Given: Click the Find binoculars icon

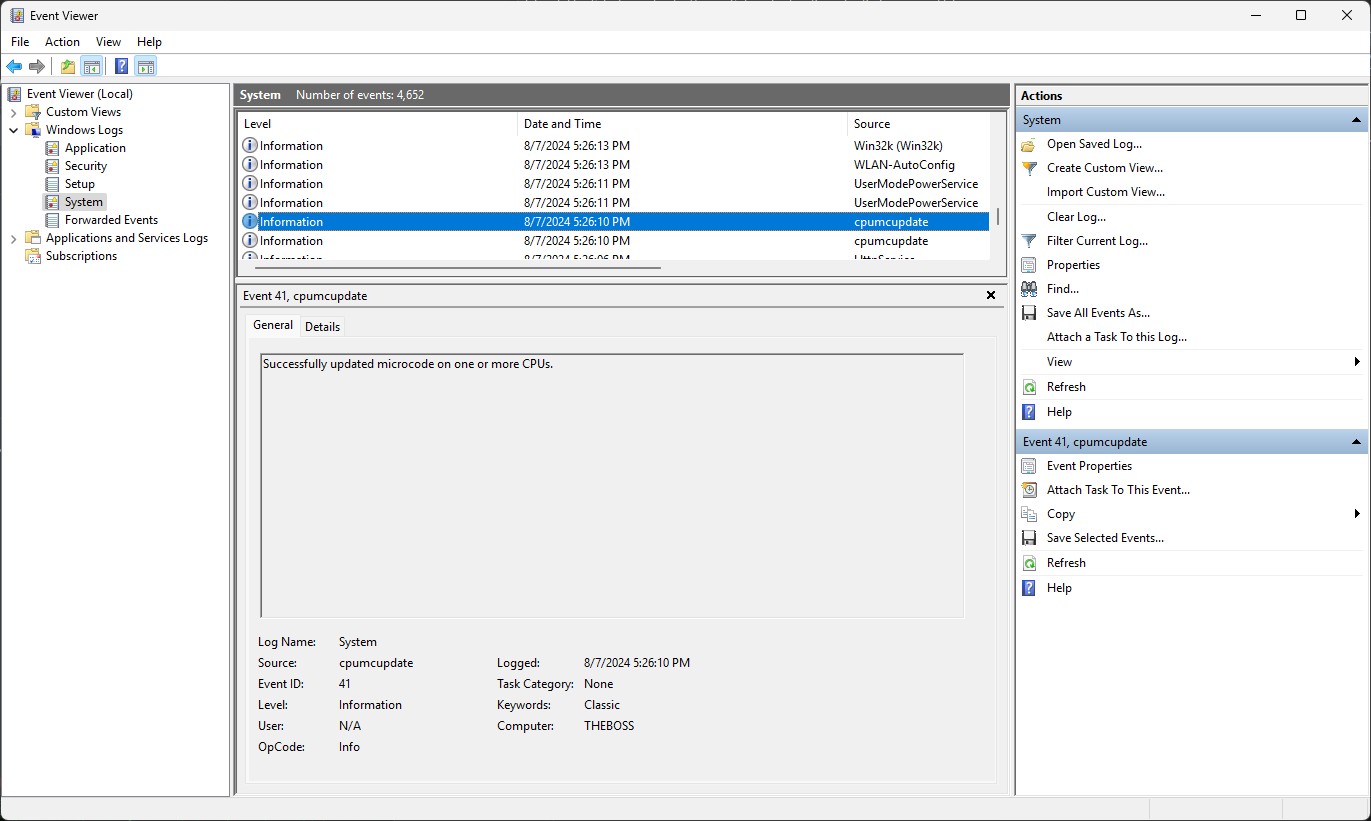Looking at the screenshot, I should coord(1029,289).
